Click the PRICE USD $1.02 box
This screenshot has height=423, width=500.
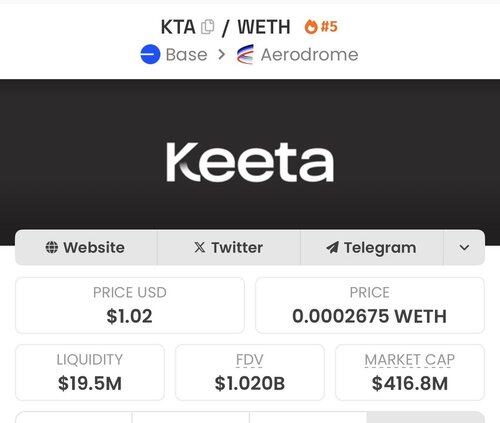point(130,305)
